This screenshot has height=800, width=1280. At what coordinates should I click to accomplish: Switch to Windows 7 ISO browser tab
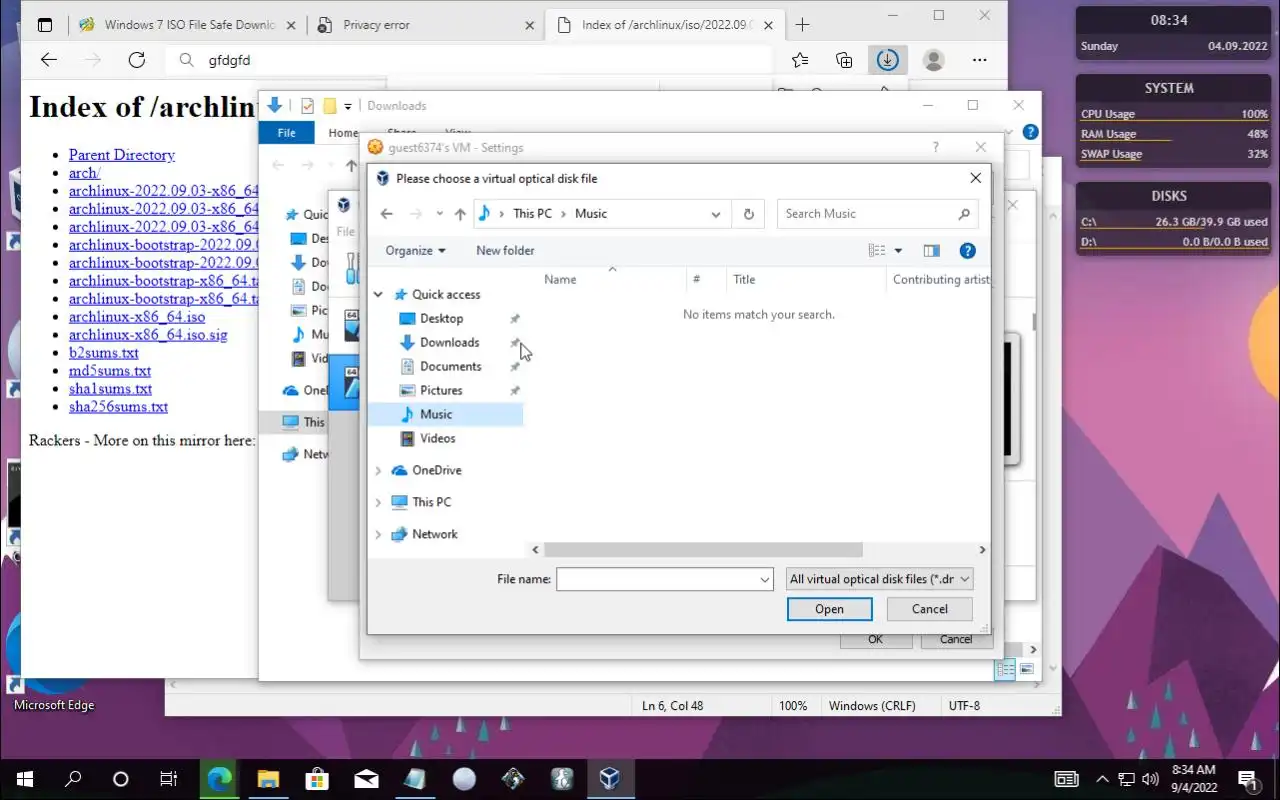tap(189, 25)
